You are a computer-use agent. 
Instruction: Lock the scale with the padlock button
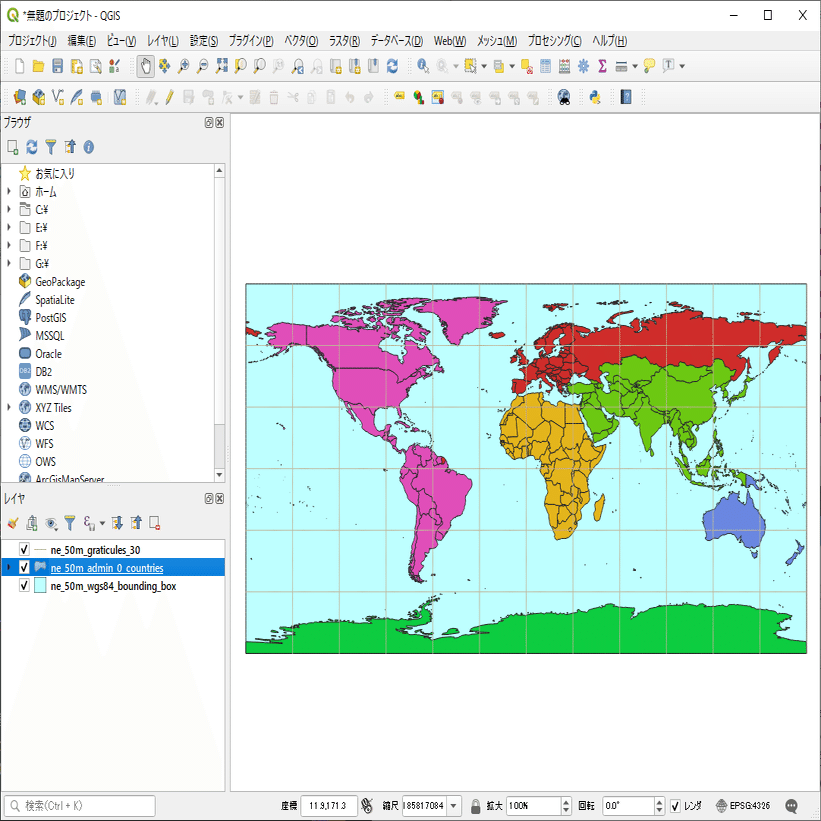tap(474, 805)
